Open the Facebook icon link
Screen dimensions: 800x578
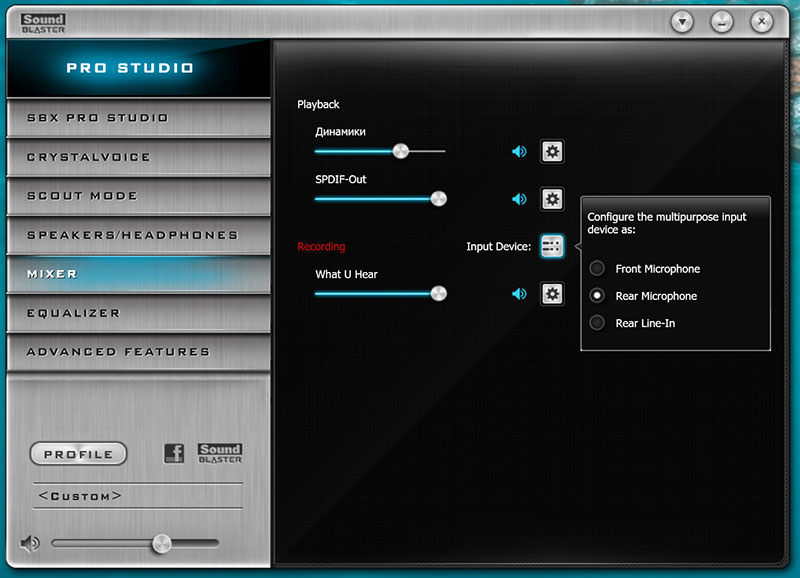pos(174,453)
